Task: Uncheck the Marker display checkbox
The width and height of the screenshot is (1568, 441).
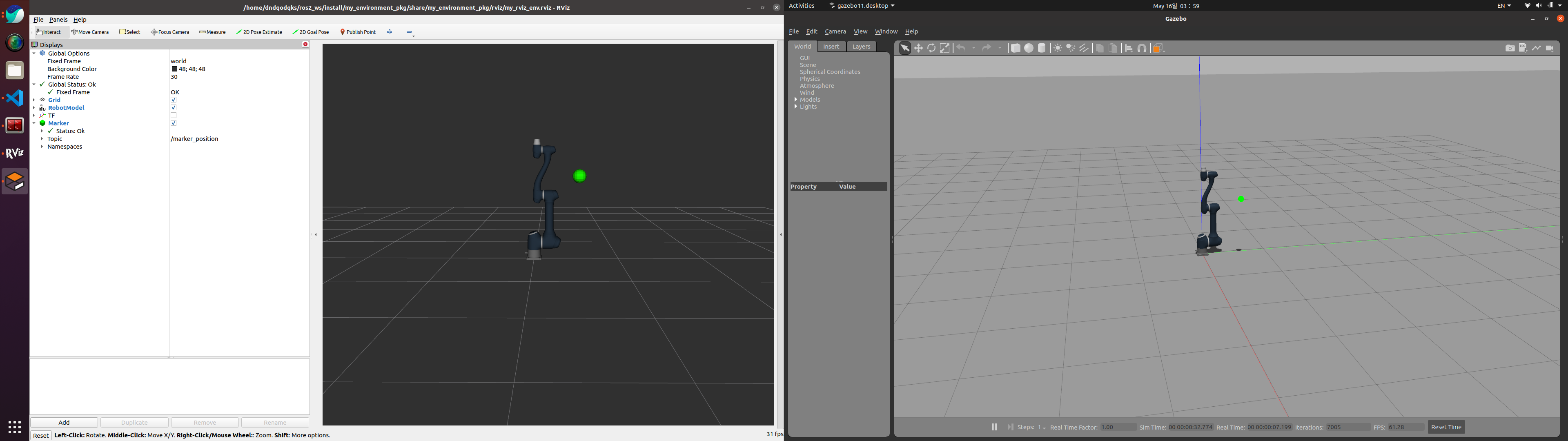Action: coord(174,123)
